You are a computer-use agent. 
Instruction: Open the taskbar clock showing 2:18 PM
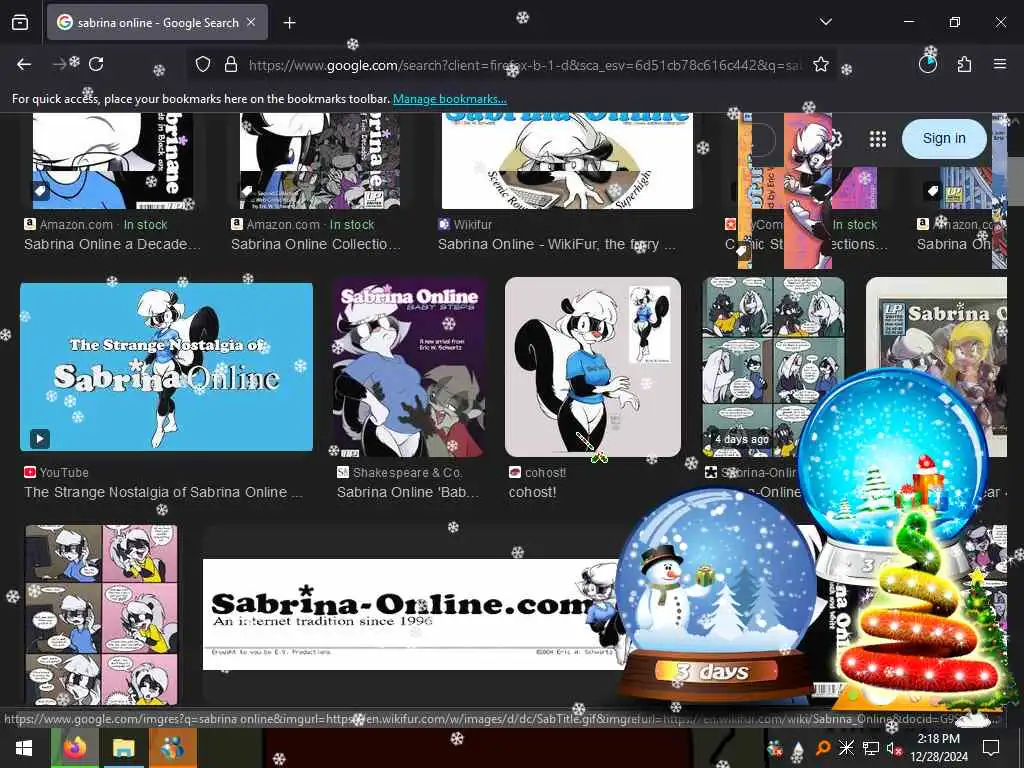pos(938,748)
